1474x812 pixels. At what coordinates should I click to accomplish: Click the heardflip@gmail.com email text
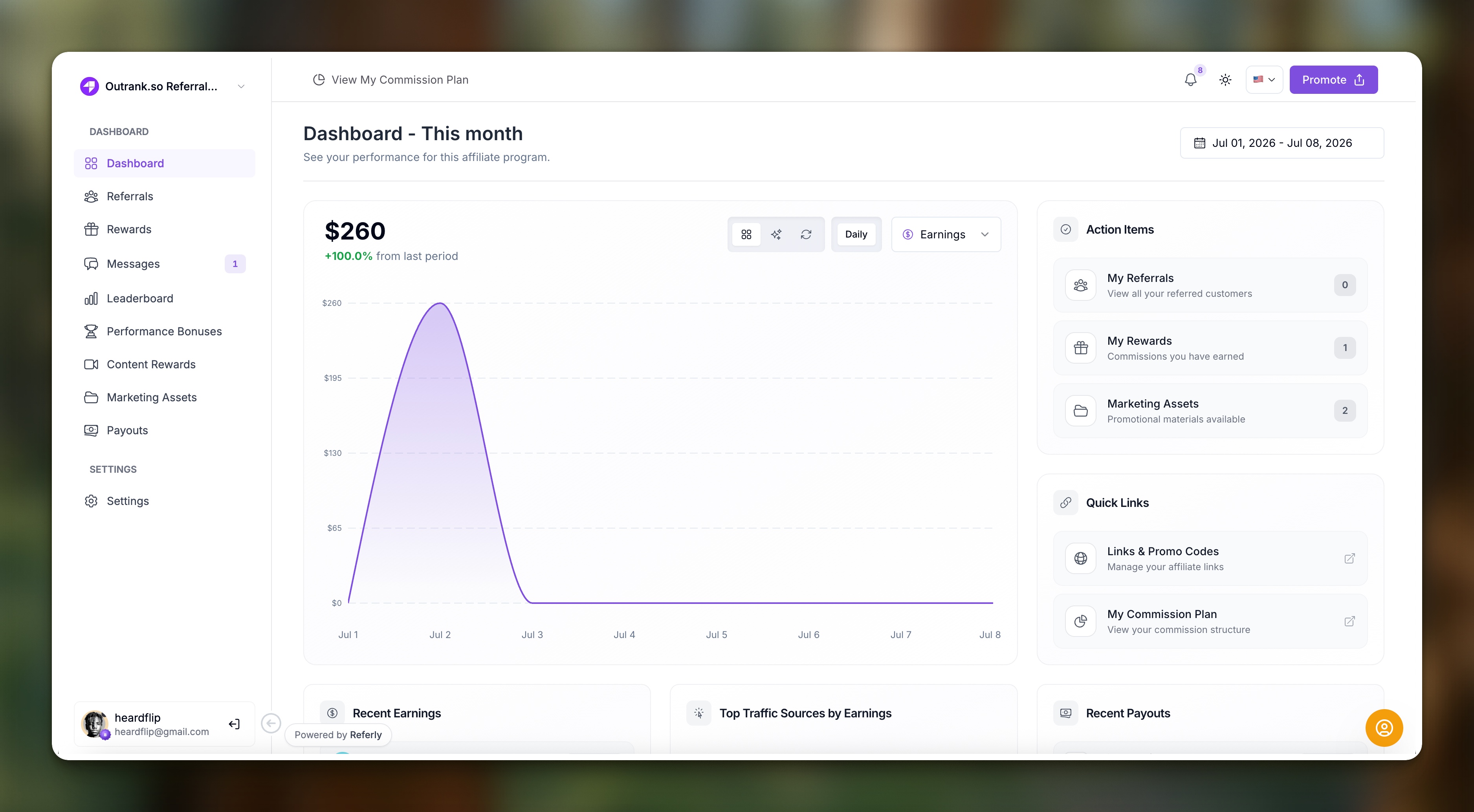coord(162,732)
